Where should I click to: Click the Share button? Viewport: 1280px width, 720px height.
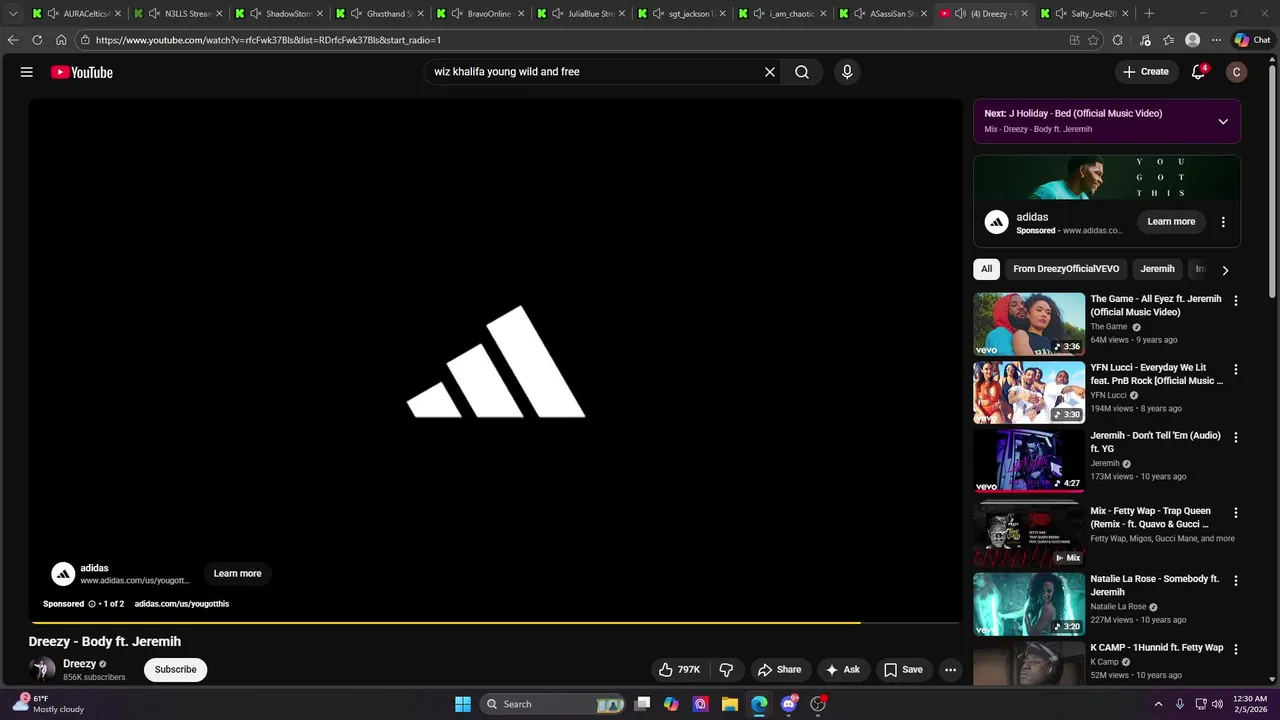click(x=779, y=670)
